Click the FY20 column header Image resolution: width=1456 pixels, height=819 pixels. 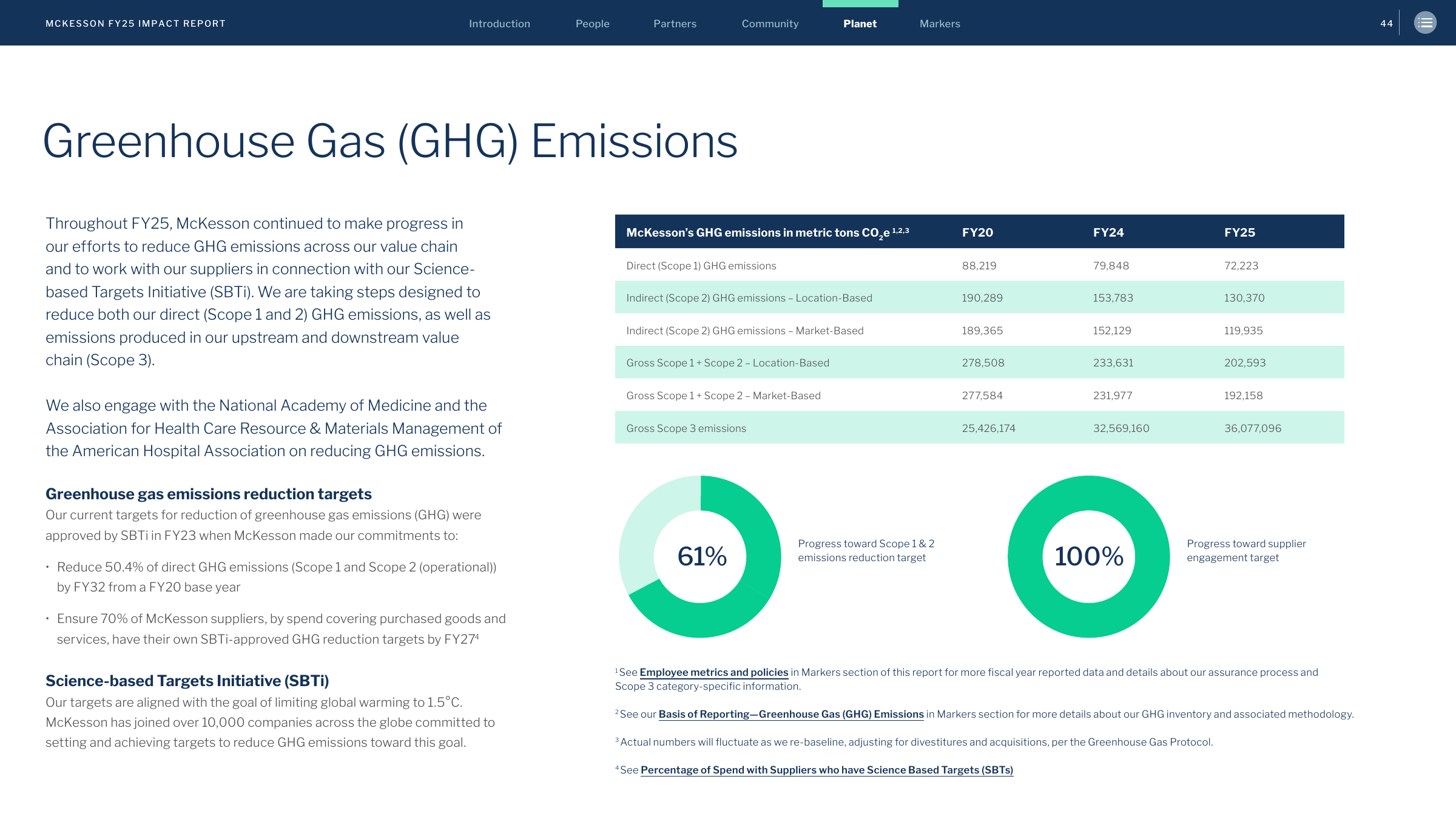point(977,232)
